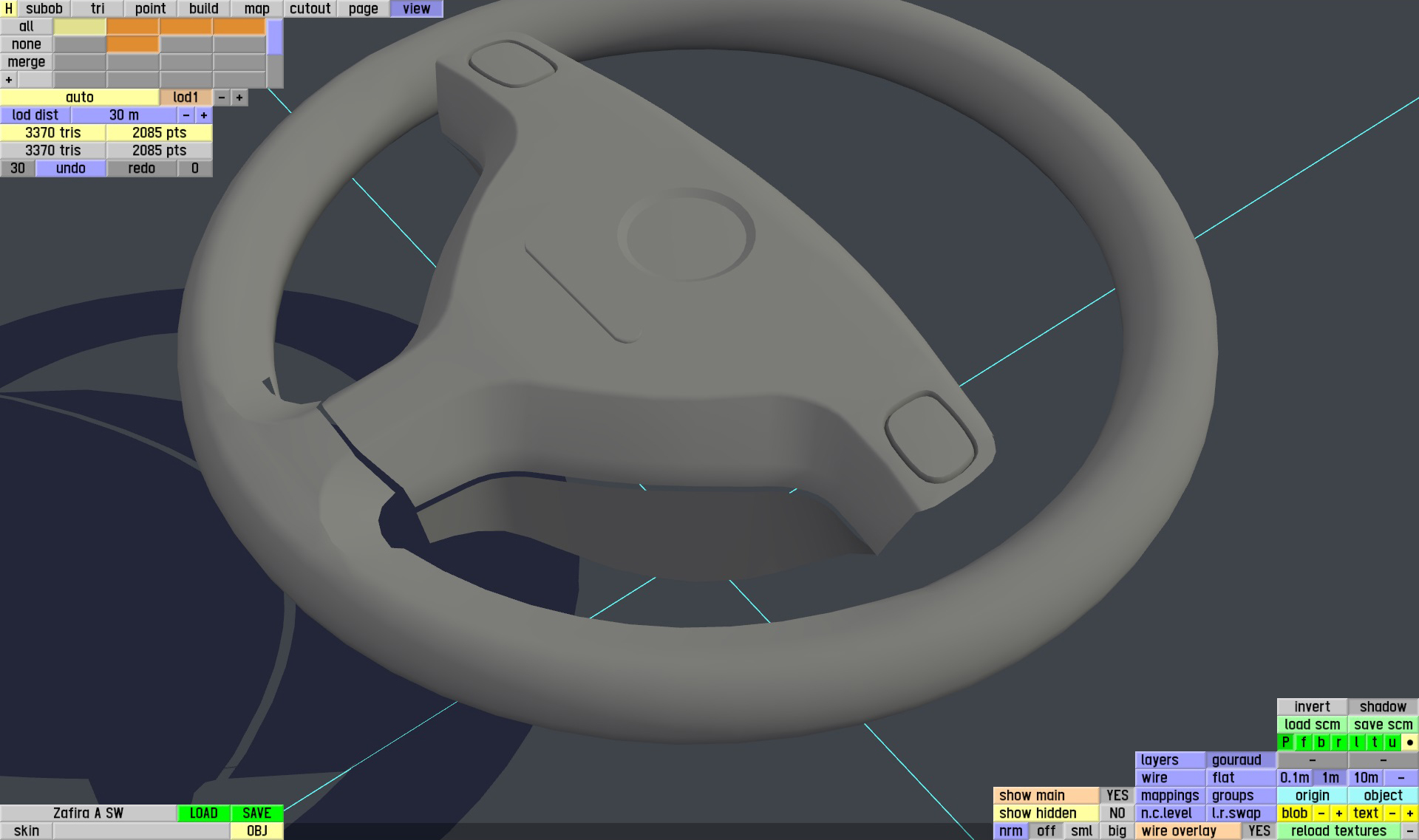This screenshot has height=840, width=1419.
Task: Switch to the build tab
Action: click(x=203, y=9)
